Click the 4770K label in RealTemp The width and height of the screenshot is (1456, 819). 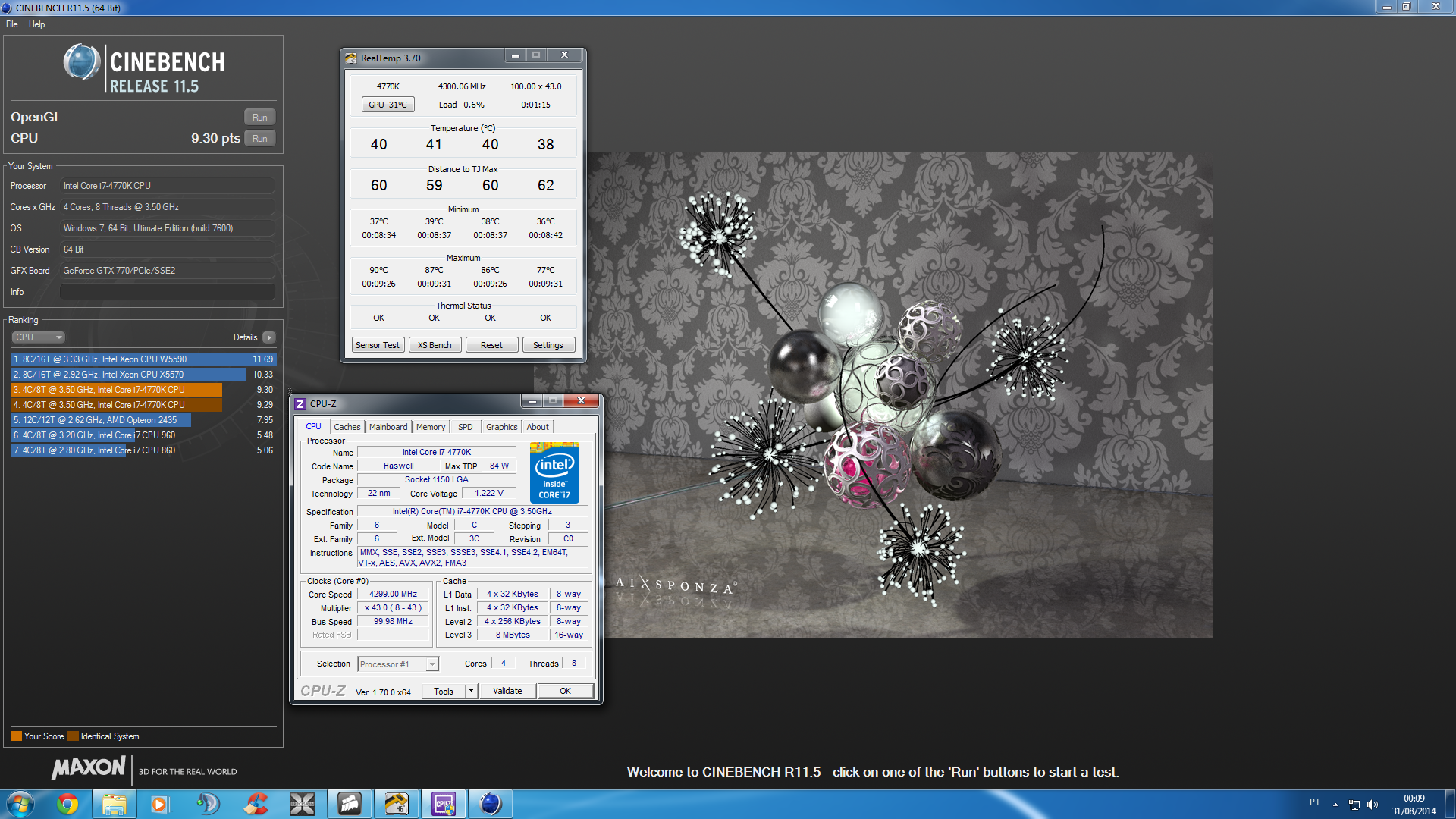(x=388, y=86)
